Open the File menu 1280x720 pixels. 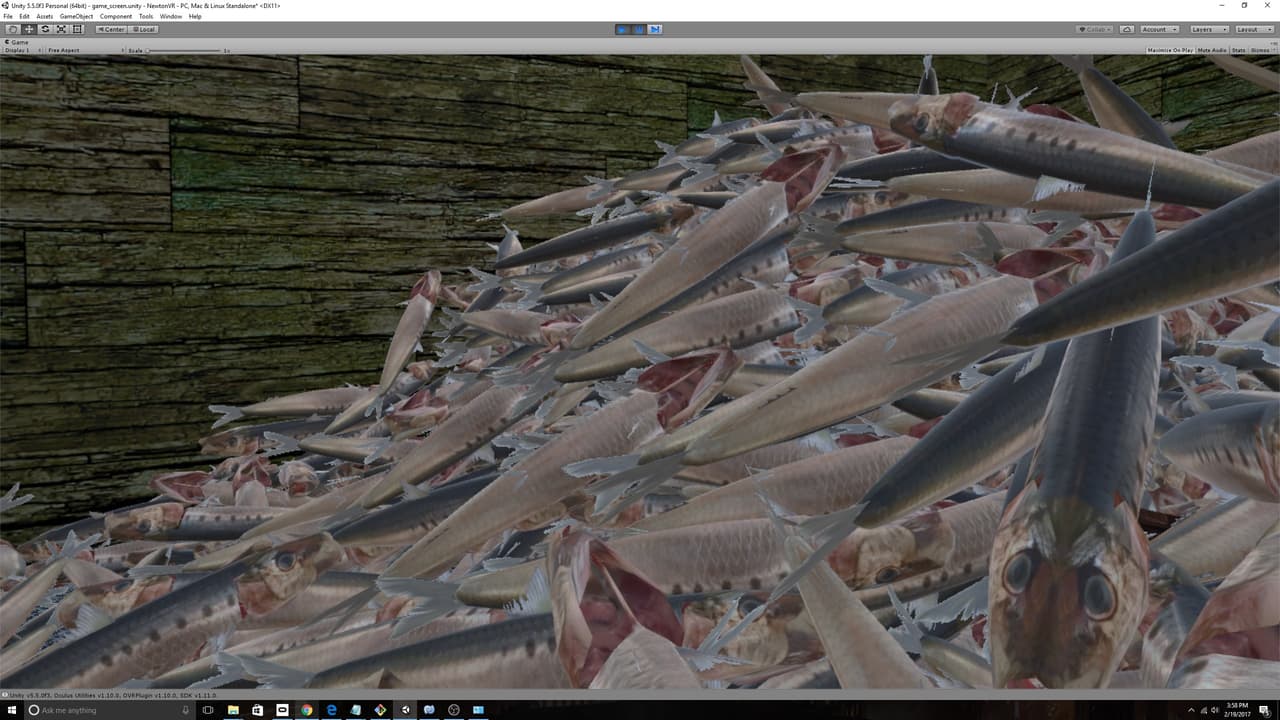pos(8,16)
